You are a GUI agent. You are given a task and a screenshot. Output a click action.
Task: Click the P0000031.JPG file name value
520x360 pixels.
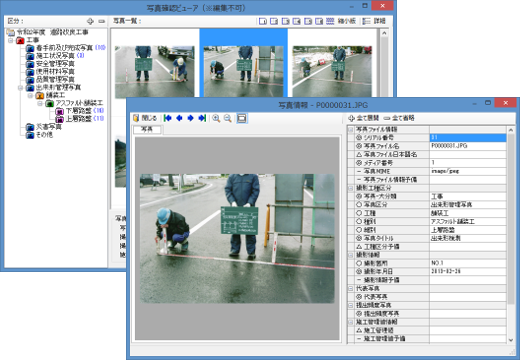[468, 146]
